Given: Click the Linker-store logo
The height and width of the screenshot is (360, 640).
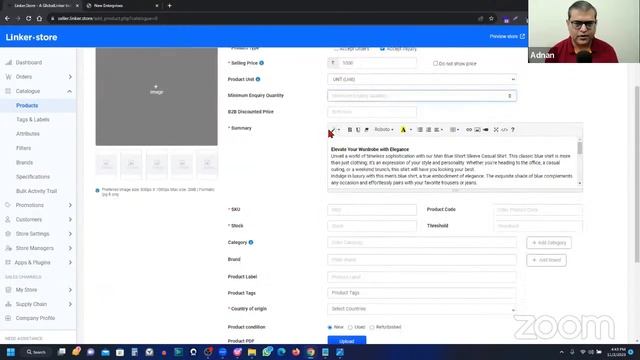Looking at the screenshot, I should [31, 37].
